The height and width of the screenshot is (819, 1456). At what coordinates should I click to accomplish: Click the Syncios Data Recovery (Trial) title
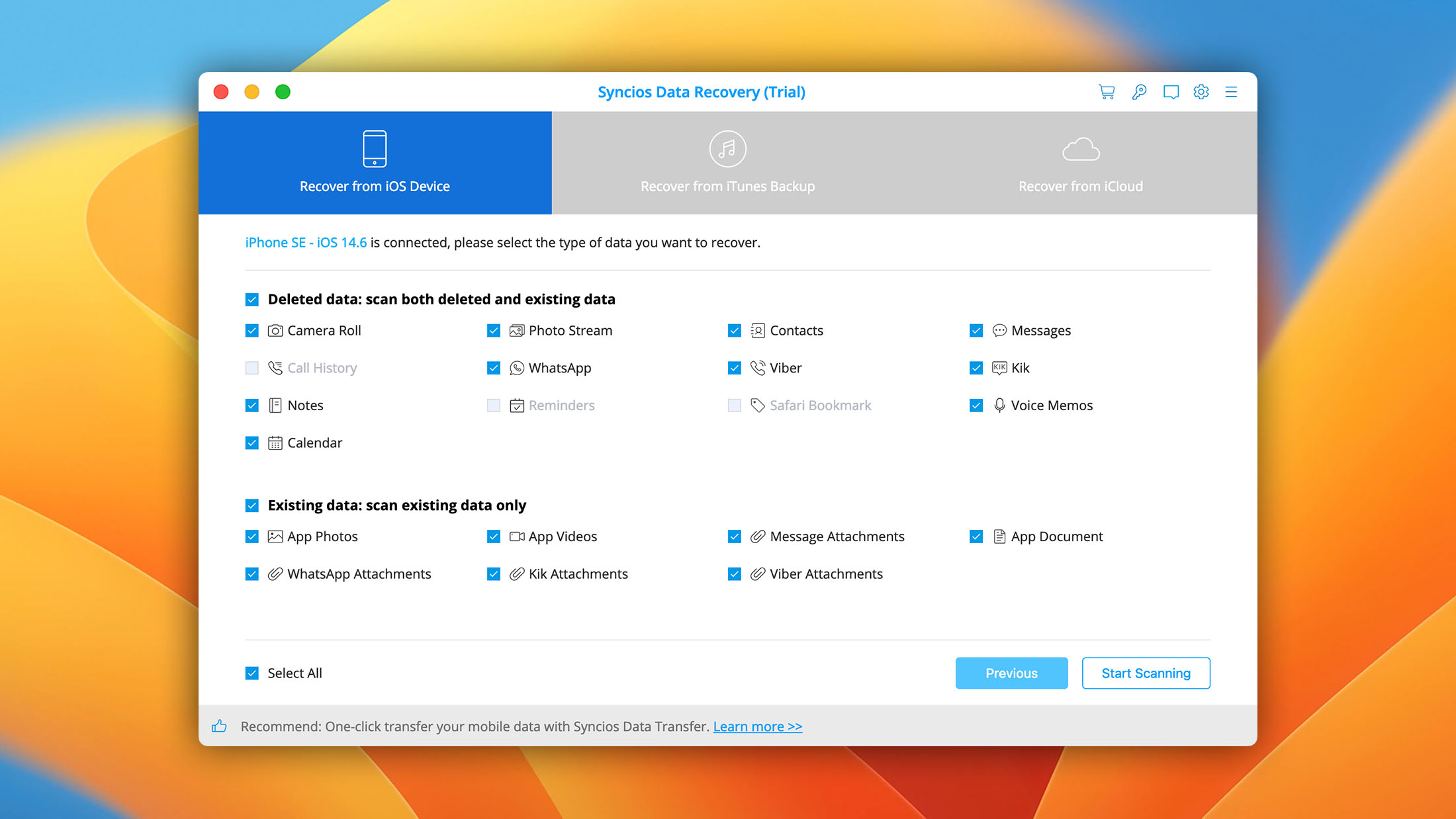click(x=702, y=92)
